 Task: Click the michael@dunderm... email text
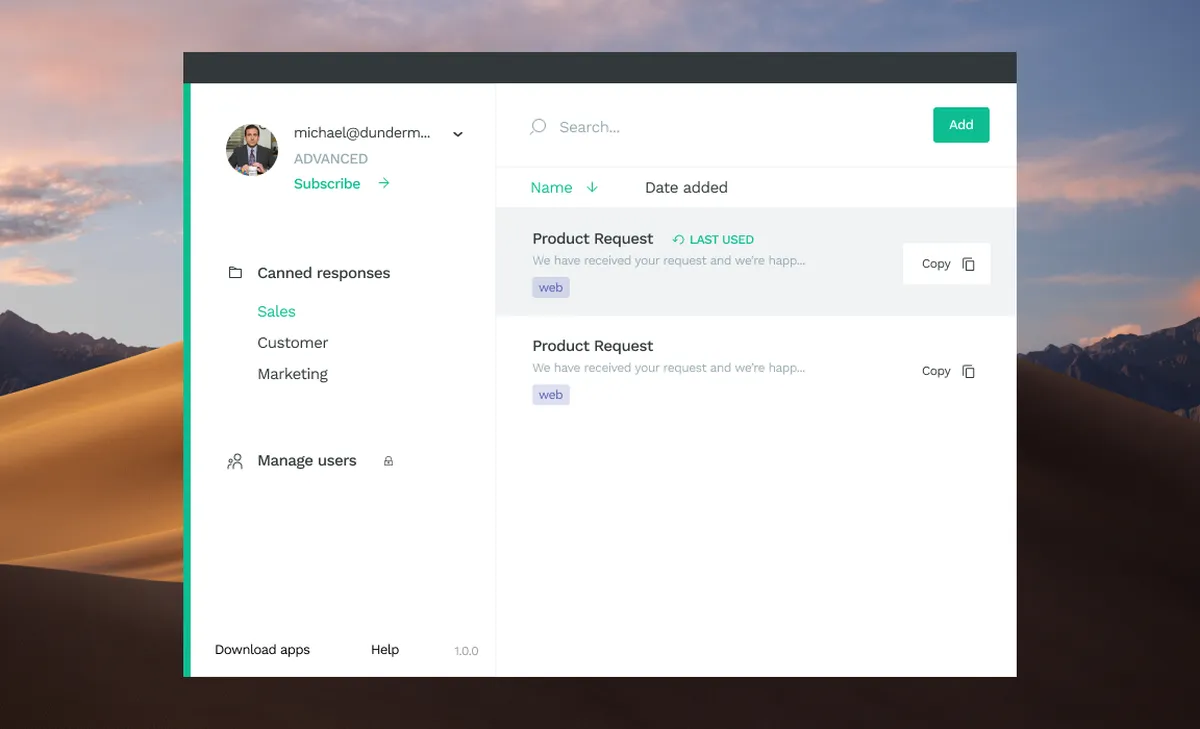pos(362,133)
